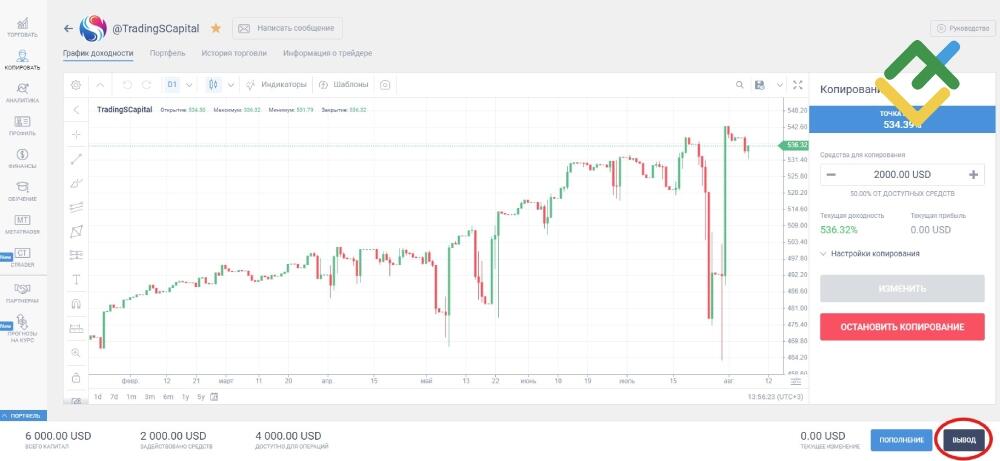Open the Шаблоны templates menu
The image size is (1000, 461).
(343, 85)
